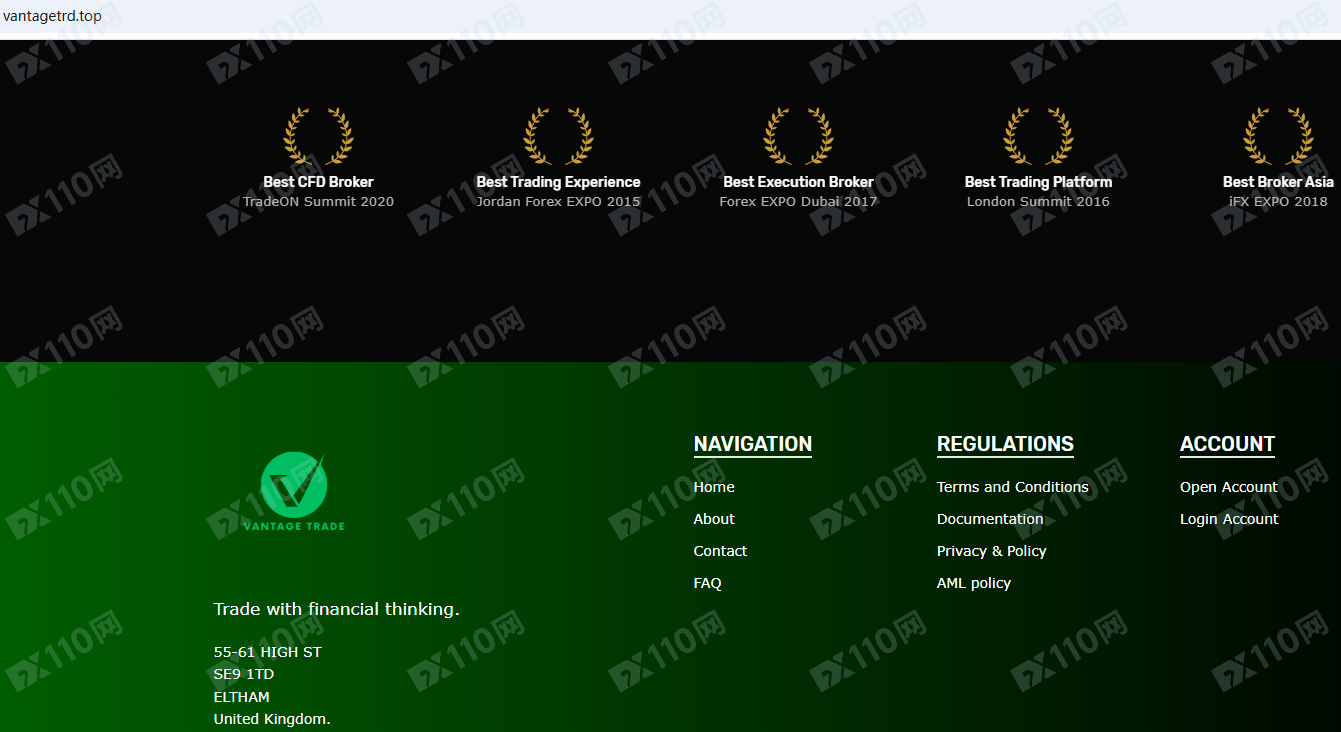Open Privacy & Policy link
This screenshot has height=732, width=1341.
[x=991, y=551]
